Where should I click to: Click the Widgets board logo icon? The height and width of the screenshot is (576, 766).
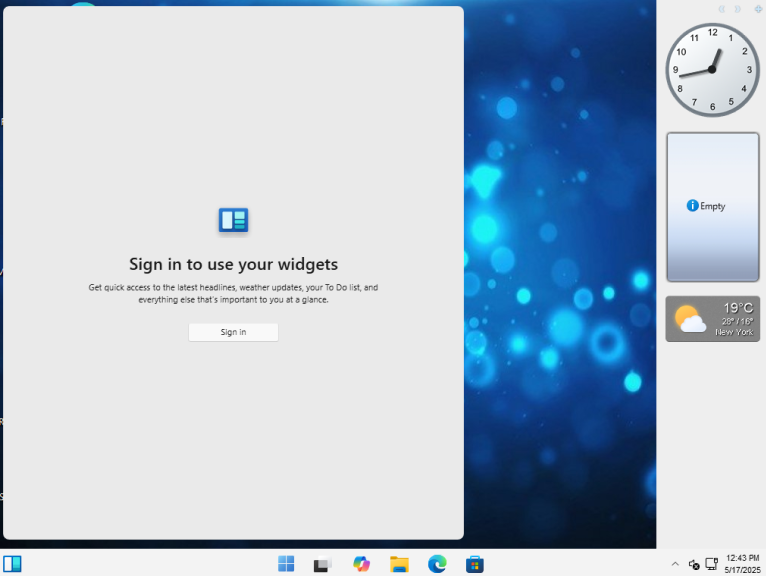click(x=233, y=220)
